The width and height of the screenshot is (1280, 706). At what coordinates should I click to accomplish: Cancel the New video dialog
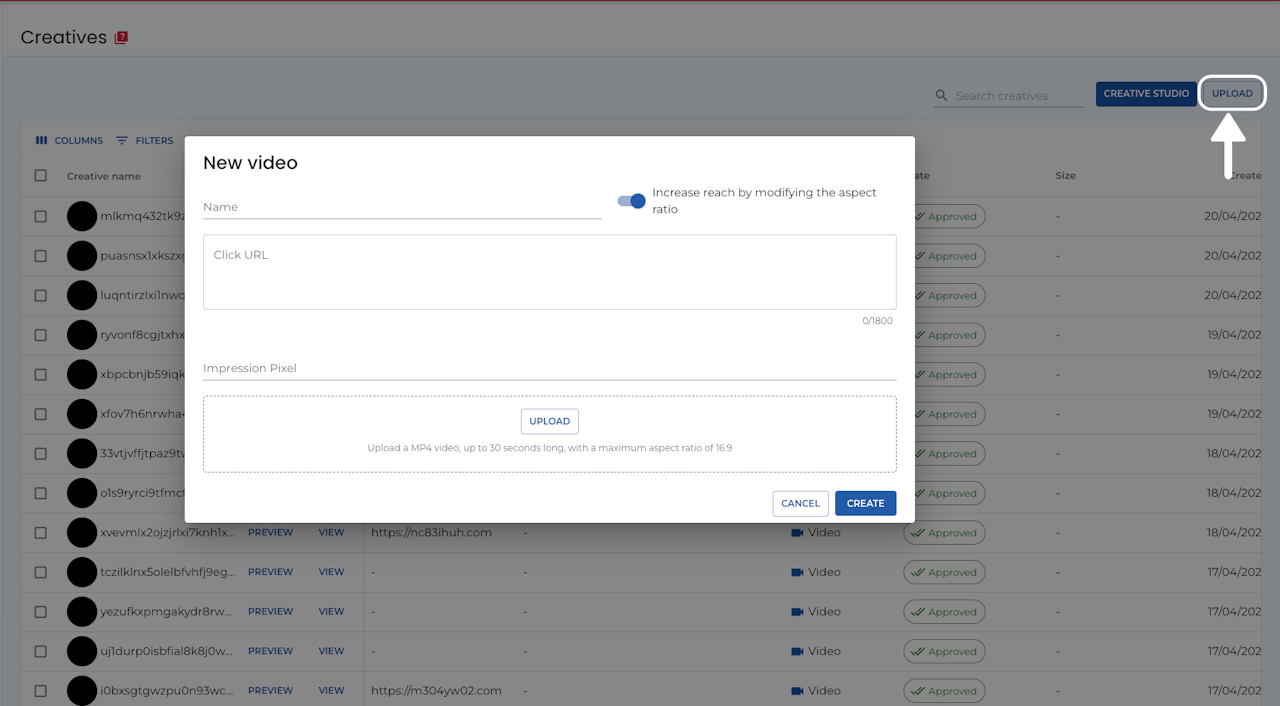[800, 504]
